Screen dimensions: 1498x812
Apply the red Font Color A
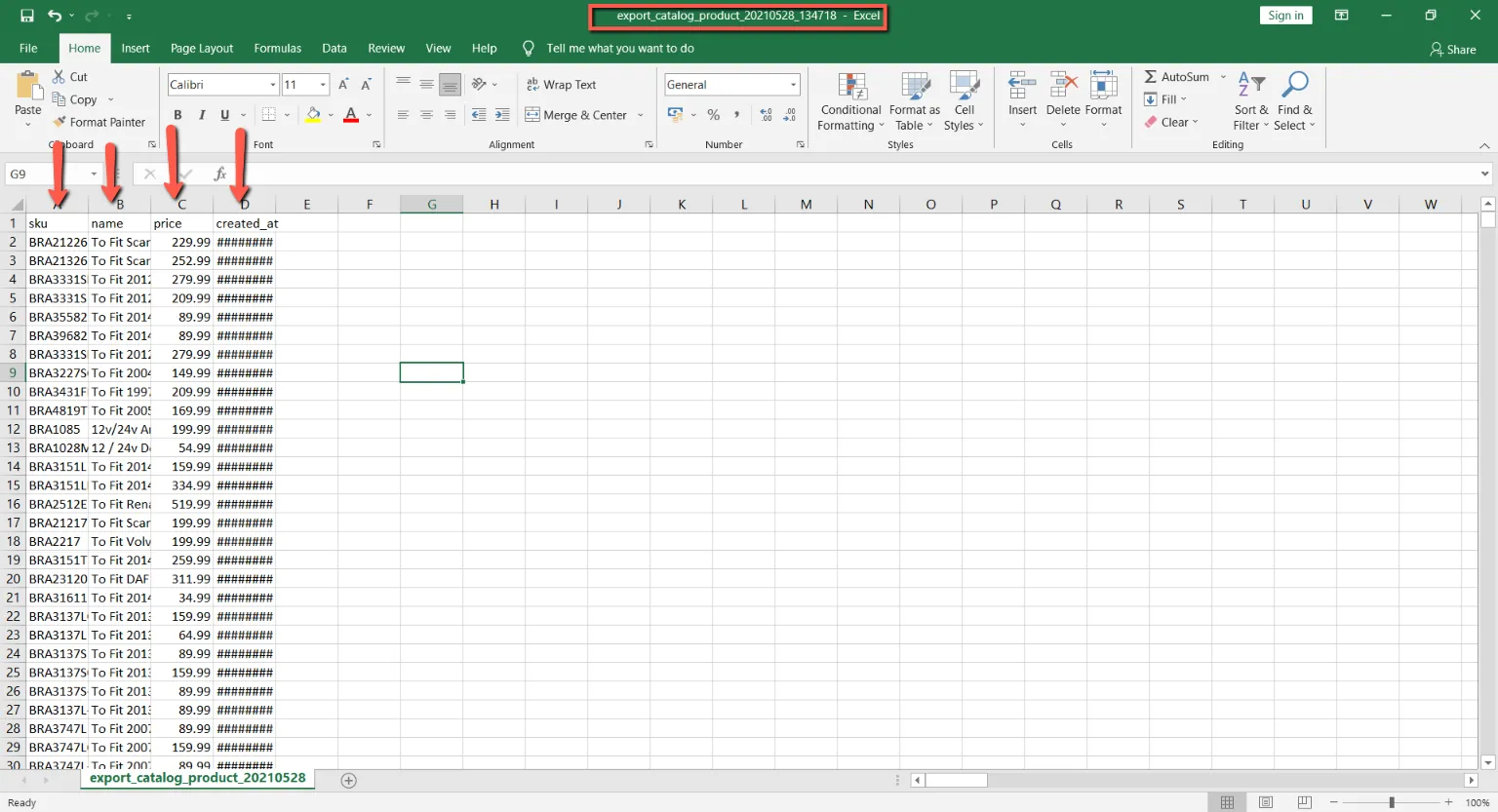point(351,114)
